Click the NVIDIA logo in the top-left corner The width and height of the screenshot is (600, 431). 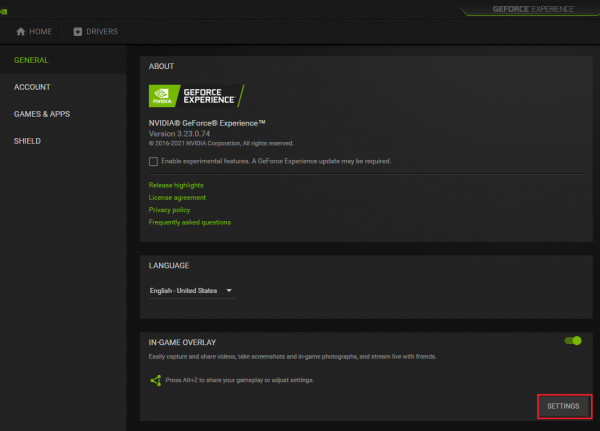[3, 11]
